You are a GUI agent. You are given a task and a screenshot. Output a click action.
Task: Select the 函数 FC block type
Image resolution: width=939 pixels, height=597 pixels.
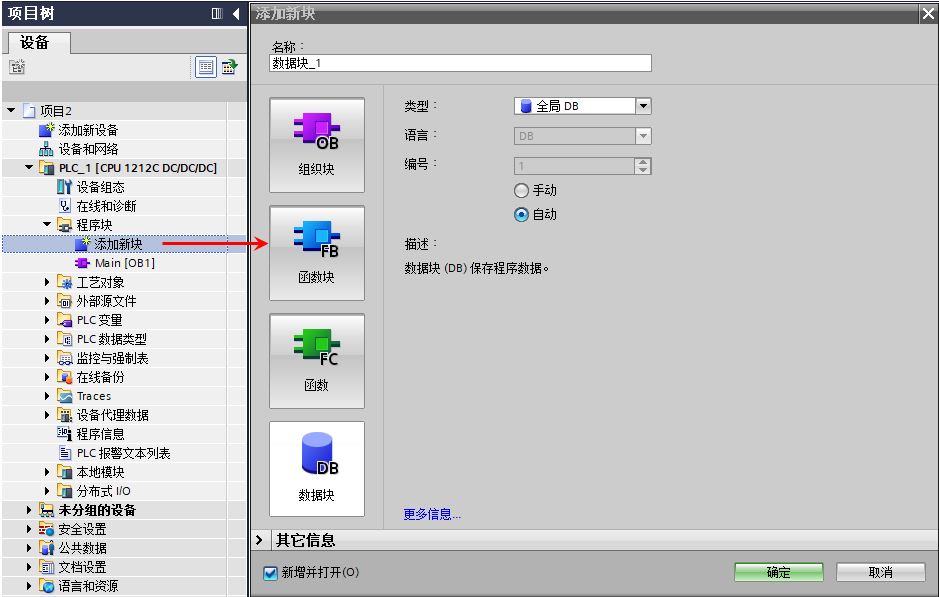(317, 360)
